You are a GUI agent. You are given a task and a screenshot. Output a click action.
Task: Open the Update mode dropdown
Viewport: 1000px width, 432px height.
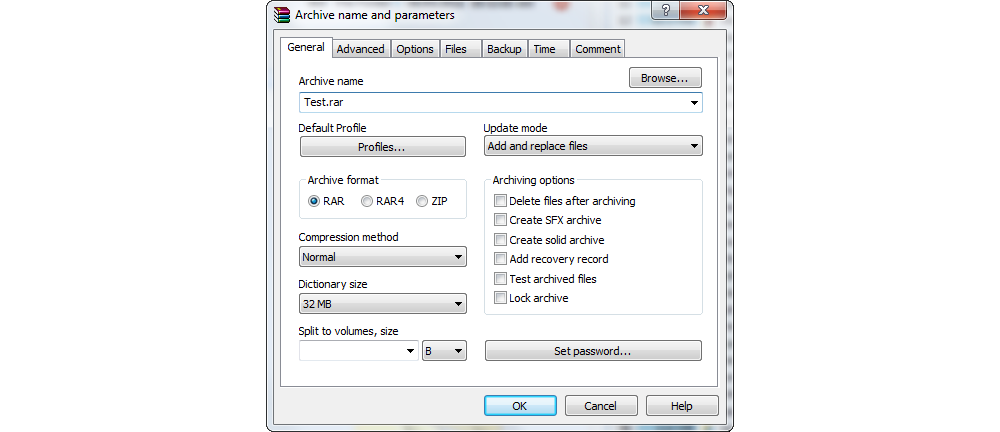(x=592, y=146)
